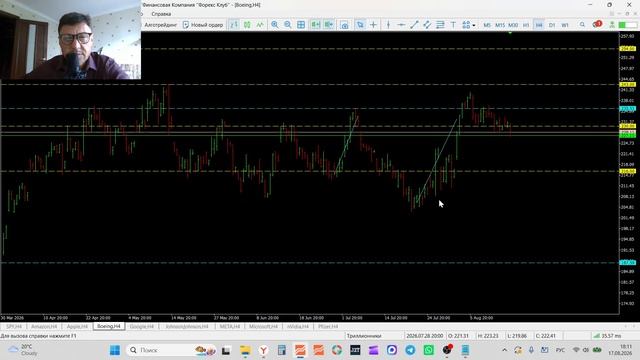The height and width of the screenshot is (360, 640).
Task: Zoom in on the chart
Action: [x=275, y=25]
